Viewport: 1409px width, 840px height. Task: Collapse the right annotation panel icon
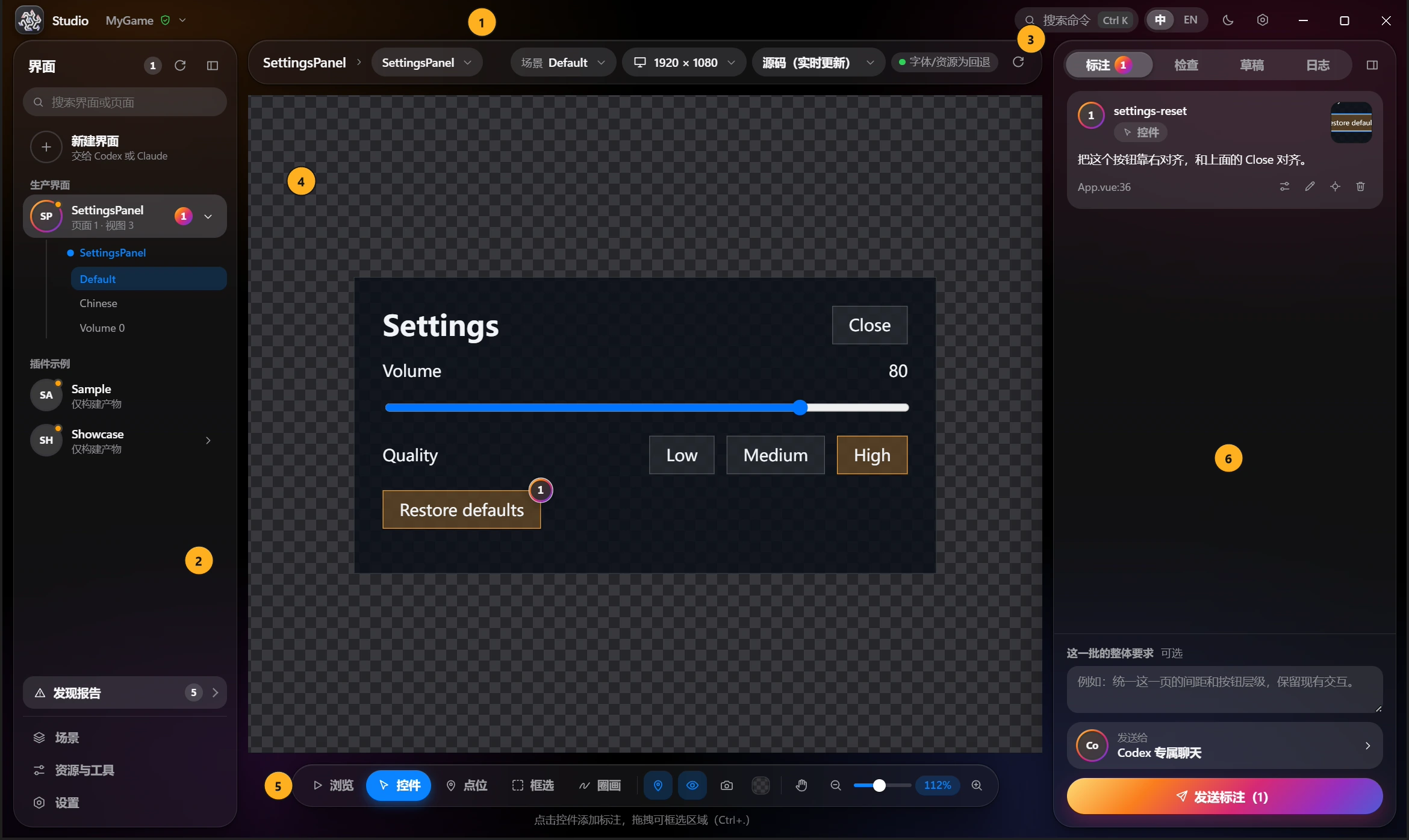tap(1372, 65)
